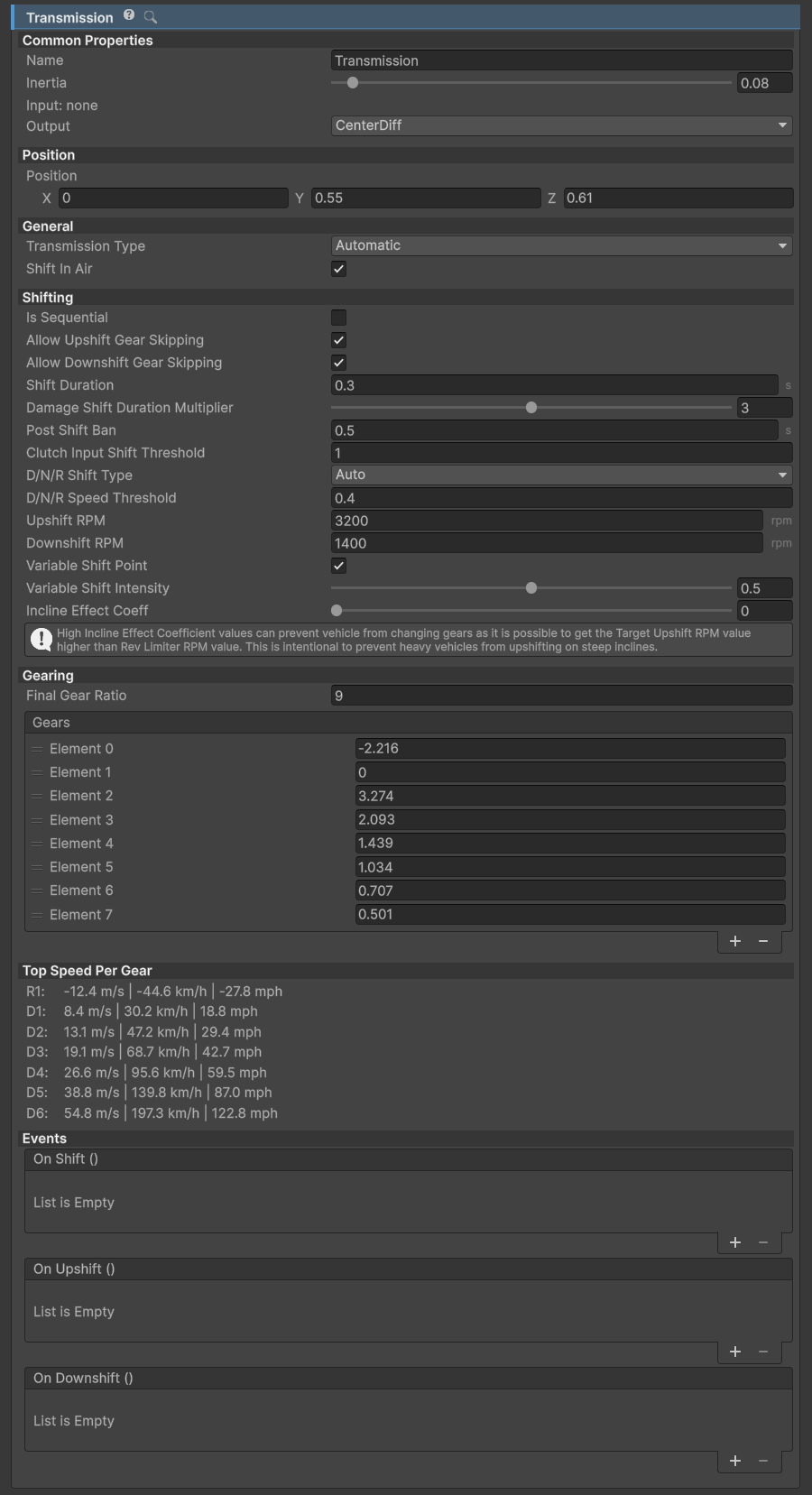Viewport: 812px width, 1495px height.
Task: Open the Transmission help icon
Action: tap(129, 15)
